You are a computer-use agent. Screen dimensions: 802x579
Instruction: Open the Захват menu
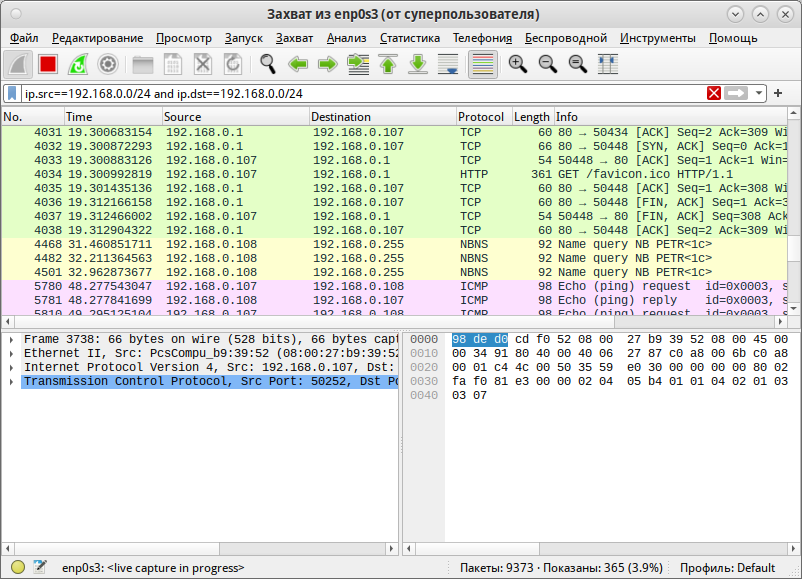294,38
